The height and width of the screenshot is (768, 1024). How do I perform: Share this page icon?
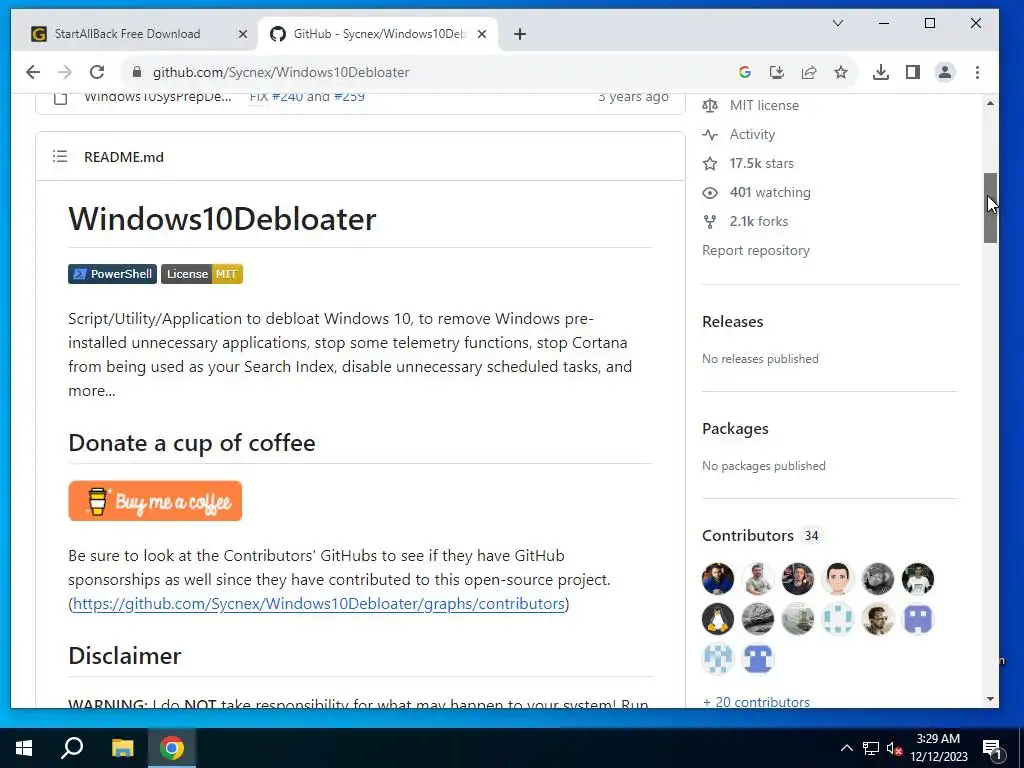tap(808, 72)
